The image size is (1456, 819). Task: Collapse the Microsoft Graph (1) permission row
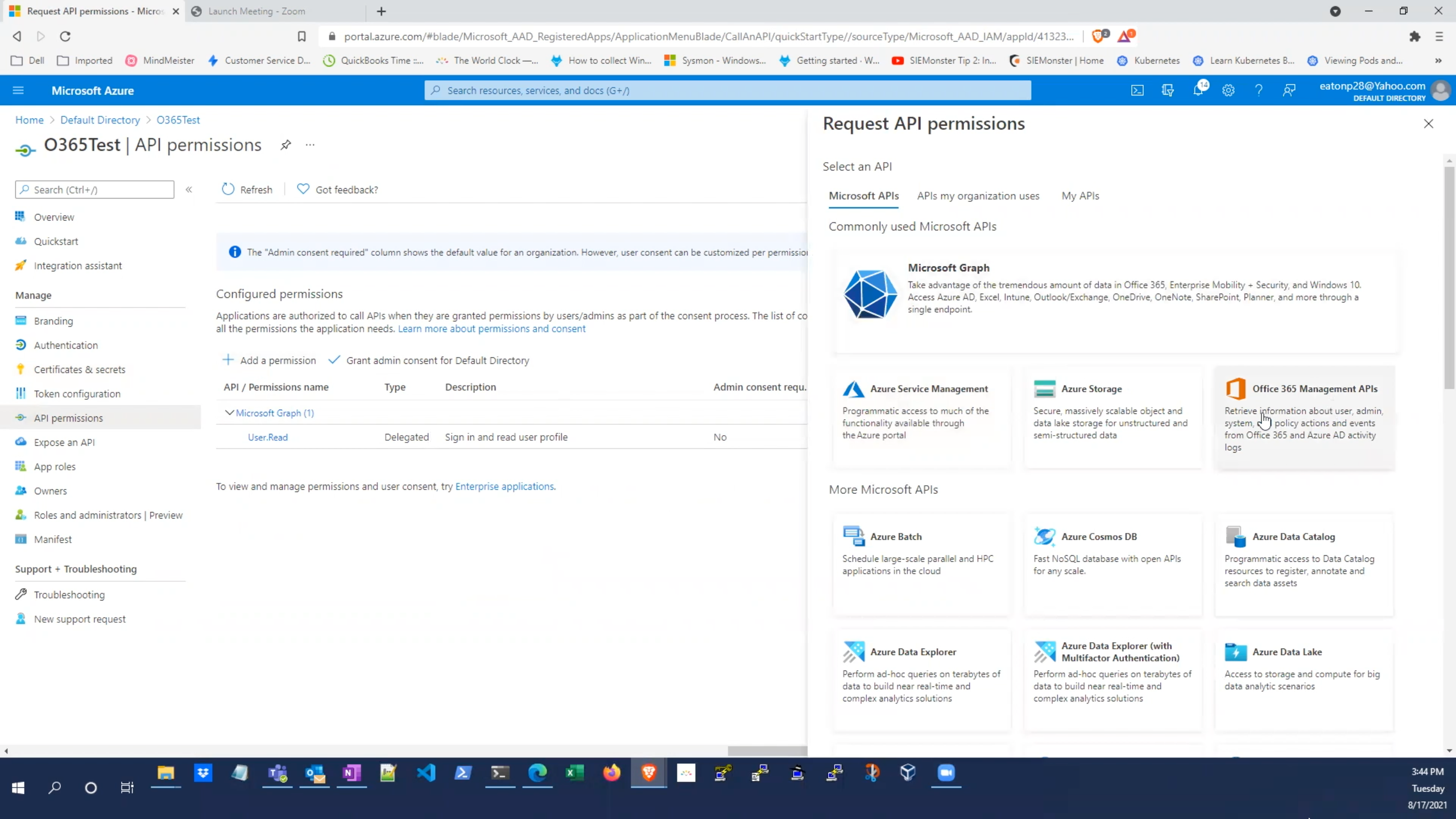click(230, 413)
